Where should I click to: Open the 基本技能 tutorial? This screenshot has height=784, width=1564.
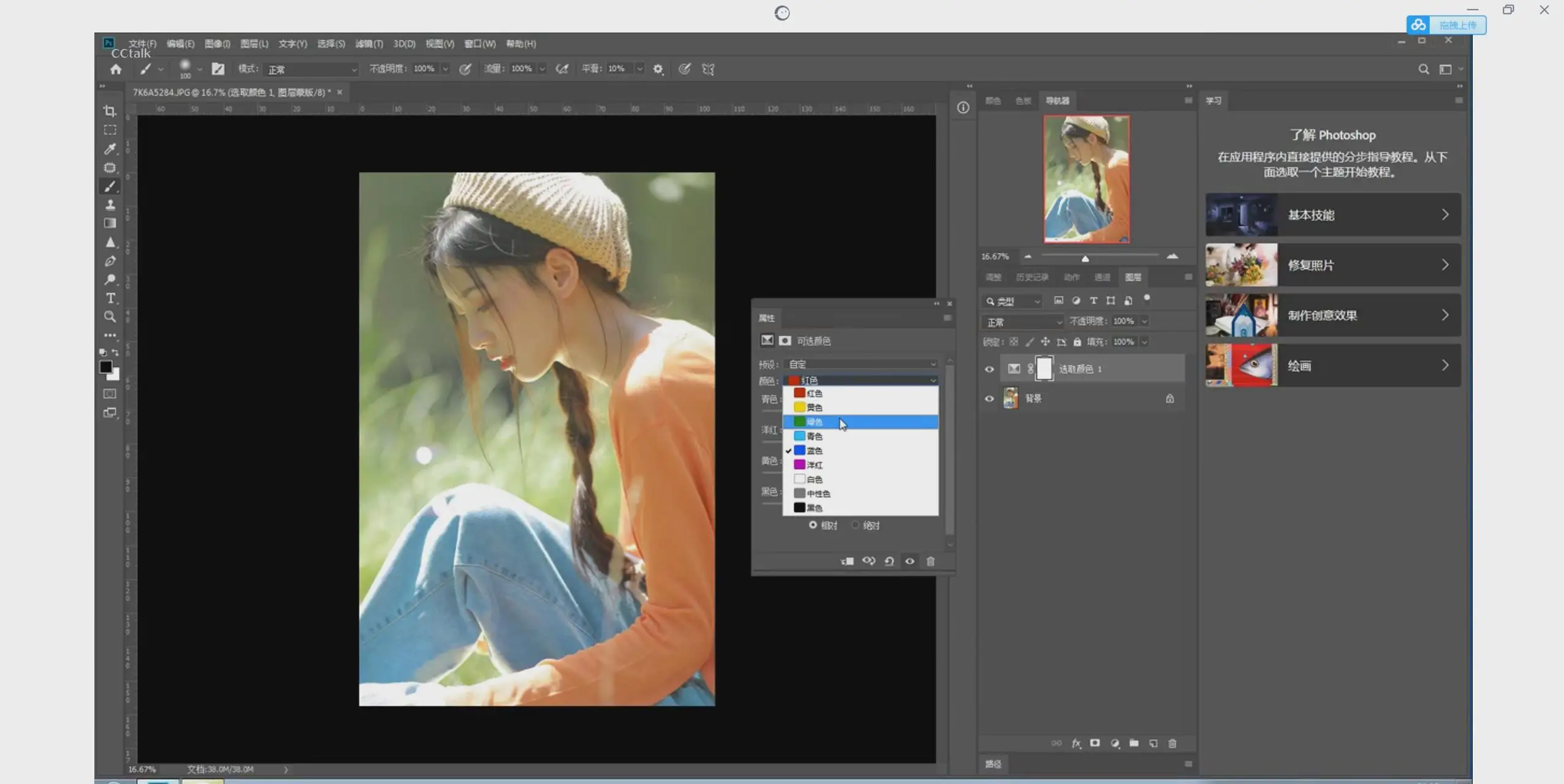(1333, 215)
